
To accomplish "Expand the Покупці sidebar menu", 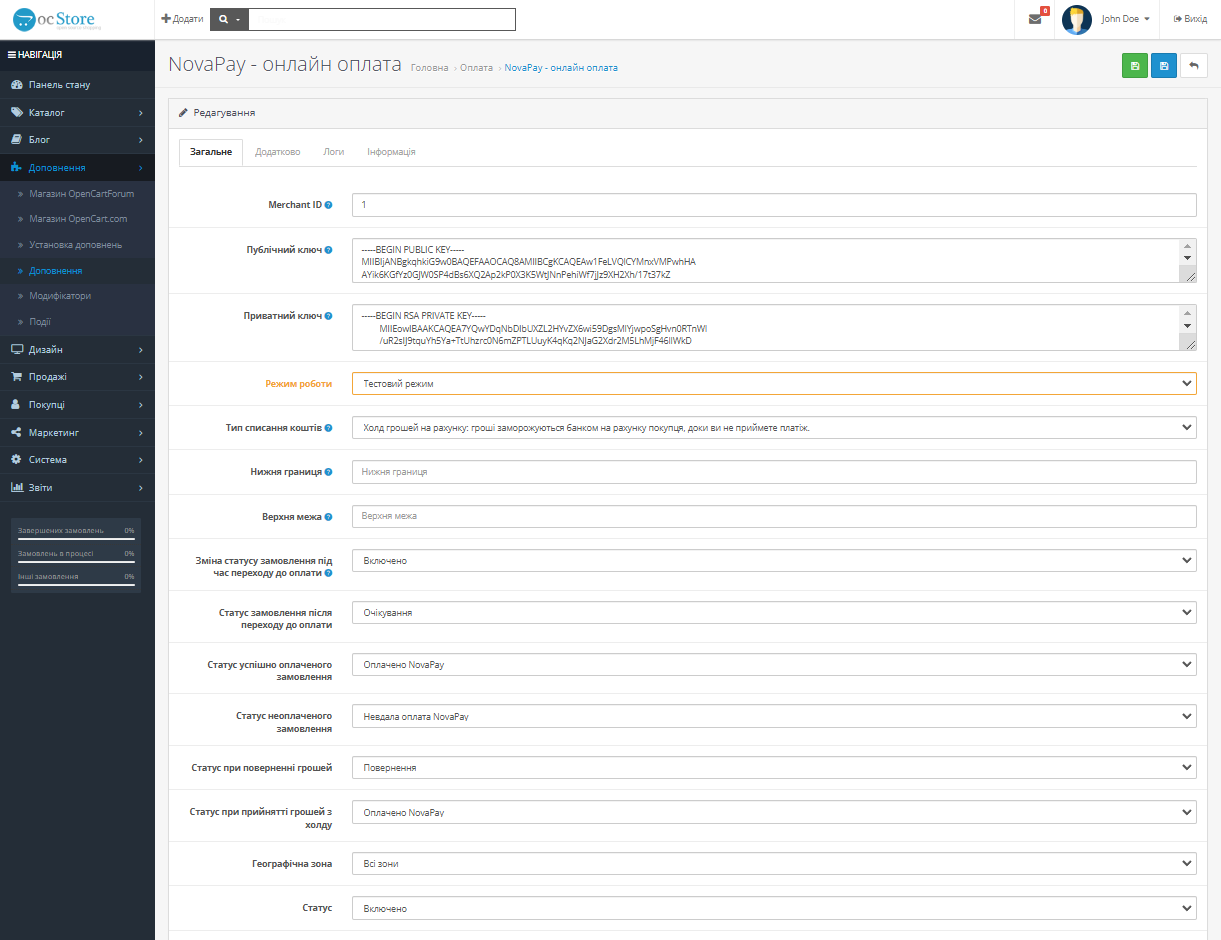I will click(x=77, y=405).
